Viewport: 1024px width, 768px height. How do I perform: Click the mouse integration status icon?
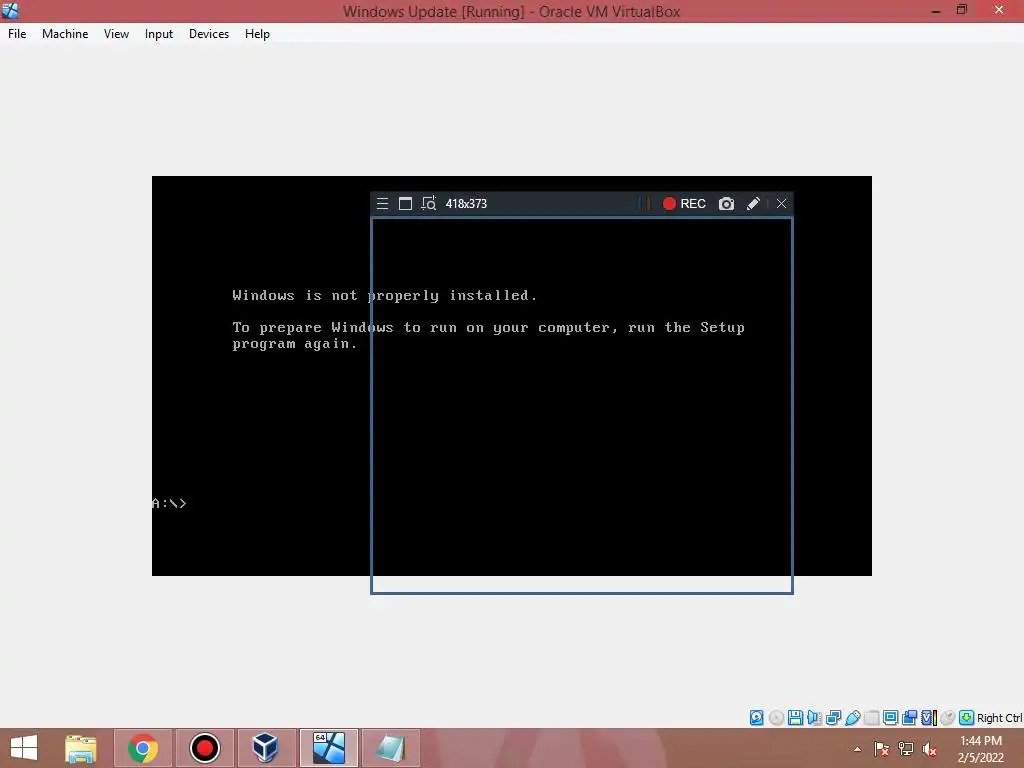[x=948, y=718]
